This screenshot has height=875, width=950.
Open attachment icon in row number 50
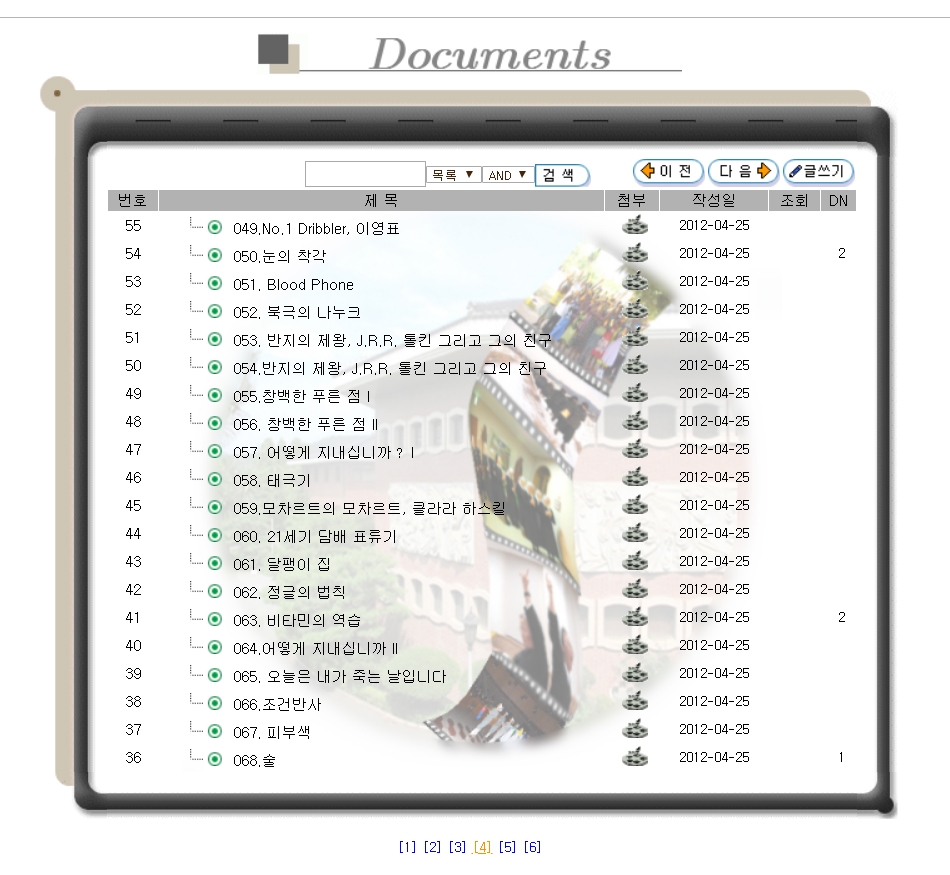635,365
